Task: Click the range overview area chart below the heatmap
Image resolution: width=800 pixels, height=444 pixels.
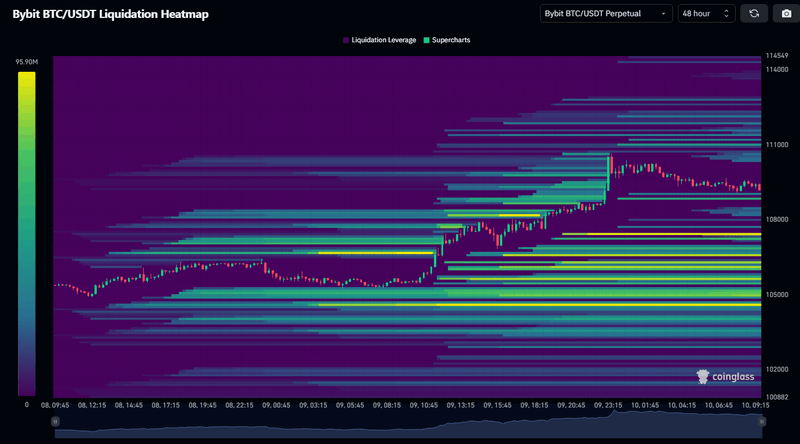Action: [408, 425]
